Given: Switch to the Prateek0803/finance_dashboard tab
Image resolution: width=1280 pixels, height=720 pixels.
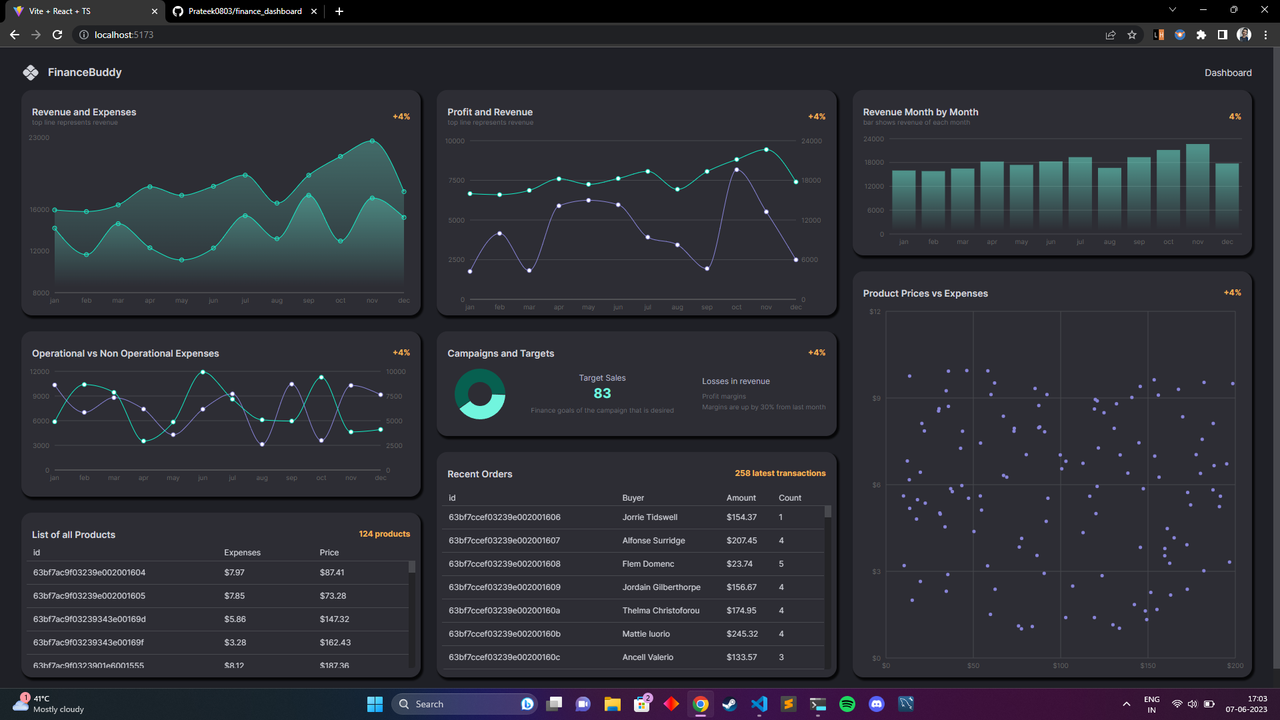Looking at the screenshot, I should click(x=246, y=11).
